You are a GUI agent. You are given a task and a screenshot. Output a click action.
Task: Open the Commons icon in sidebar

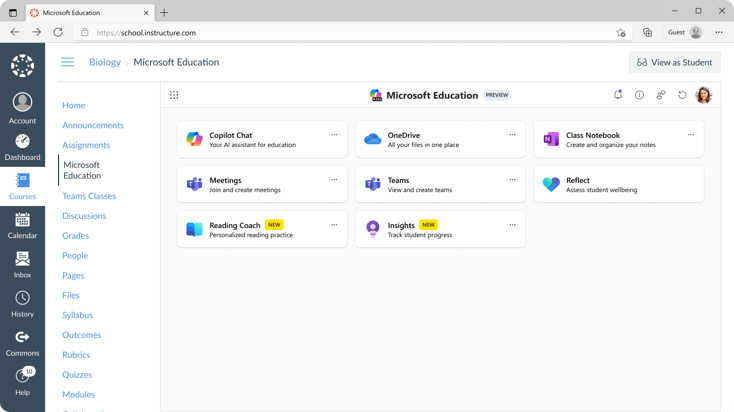point(22,342)
